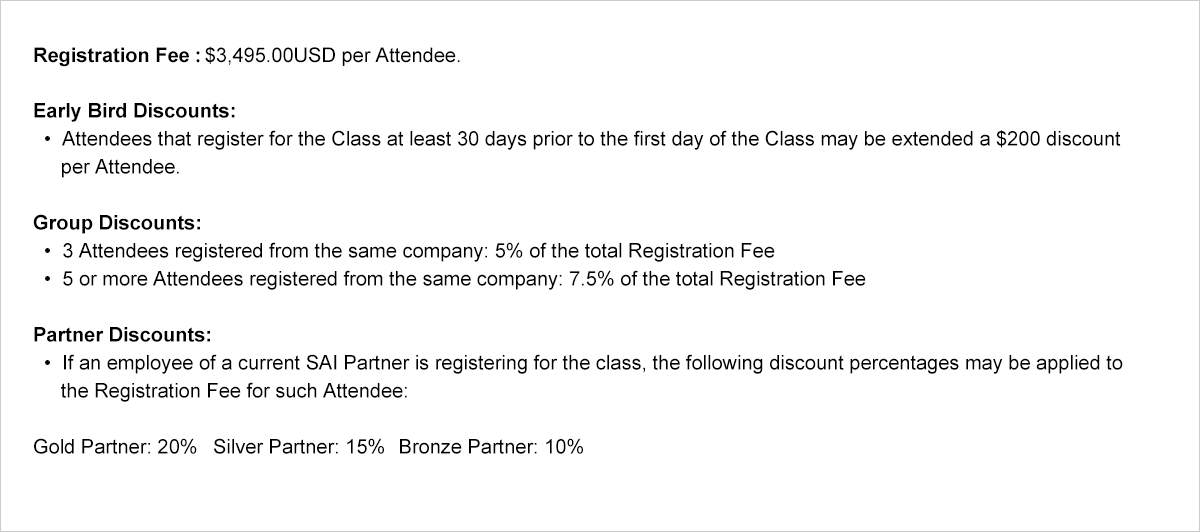
Task: Select the Group Discounts heading
Action: point(117,223)
